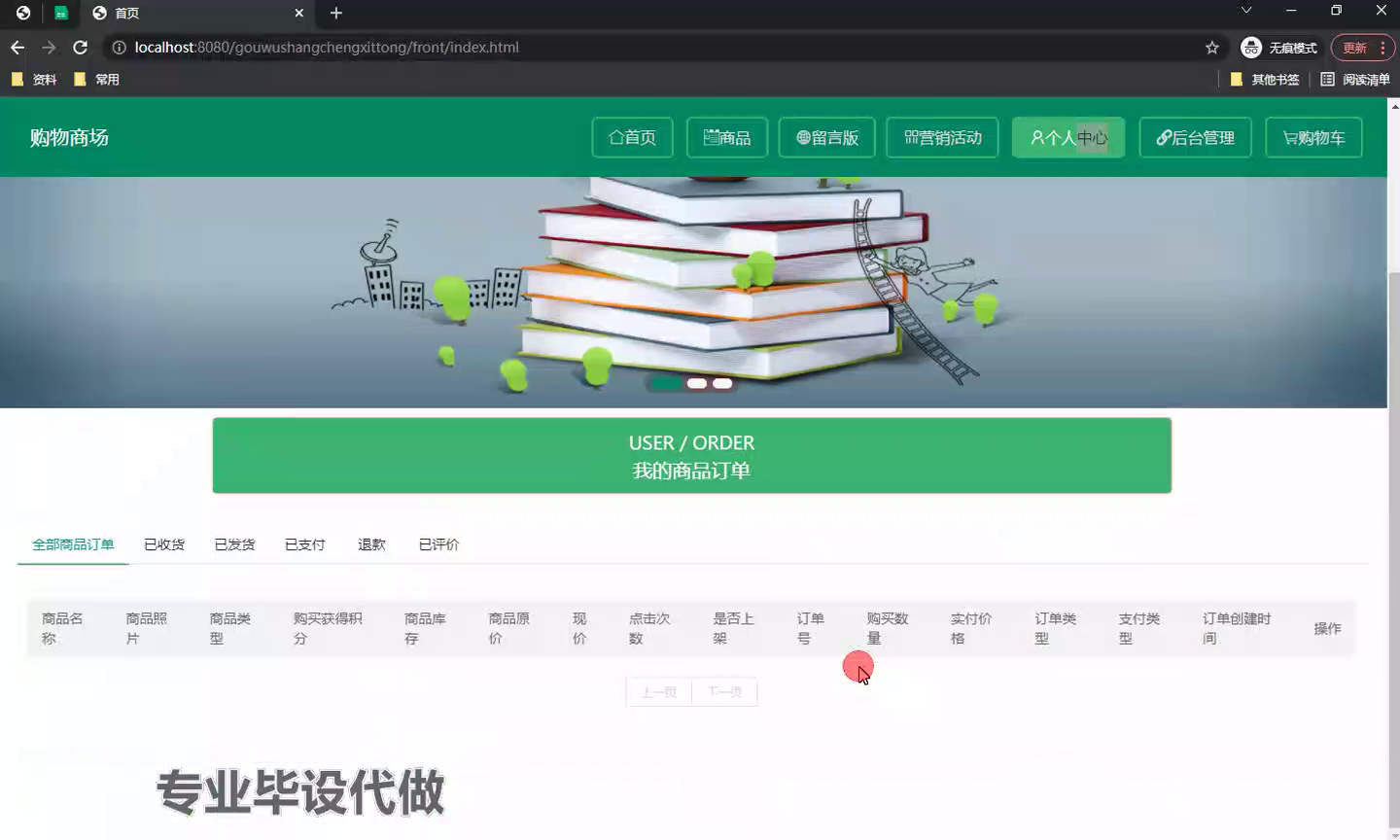Click the 点击次数 column header

[x=649, y=628]
